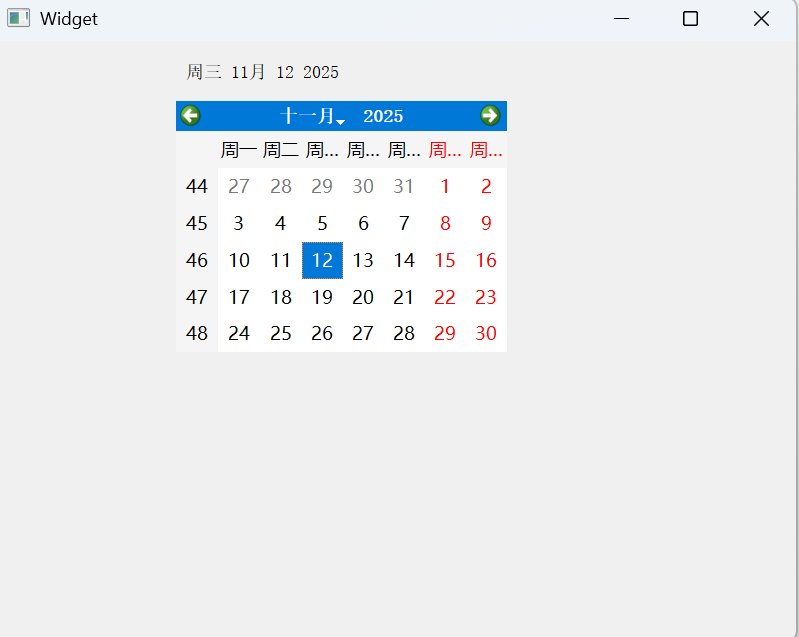The width and height of the screenshot is (799, 637).
Task: Select date 20 in week 47 row
Action: click(363, 297)
